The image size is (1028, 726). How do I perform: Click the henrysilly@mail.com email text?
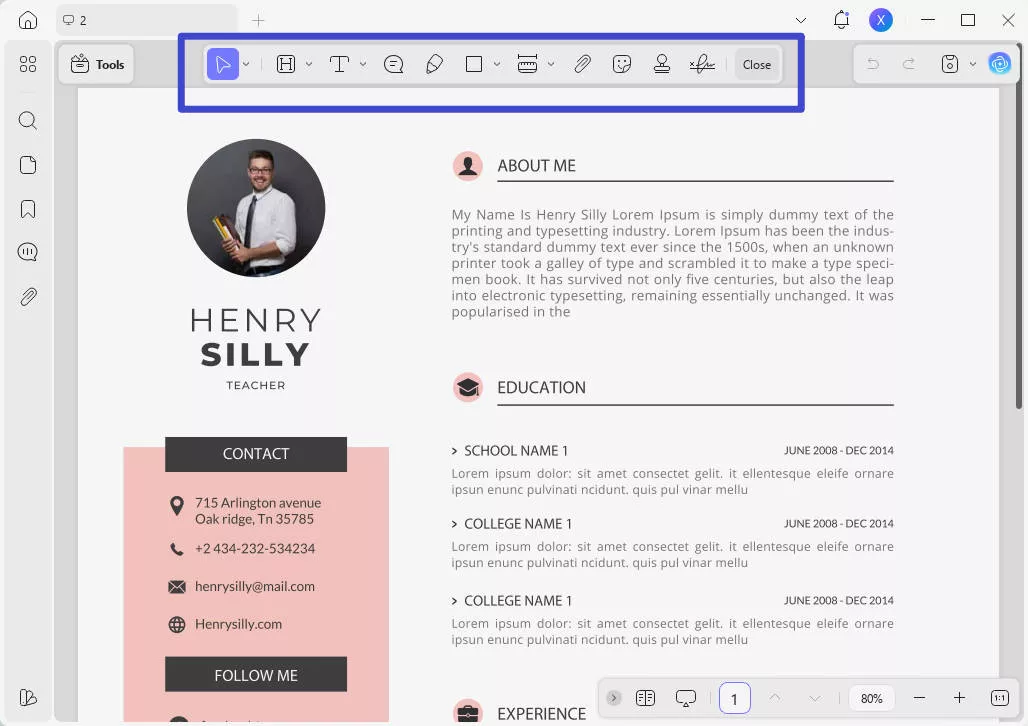click(254, 586)
